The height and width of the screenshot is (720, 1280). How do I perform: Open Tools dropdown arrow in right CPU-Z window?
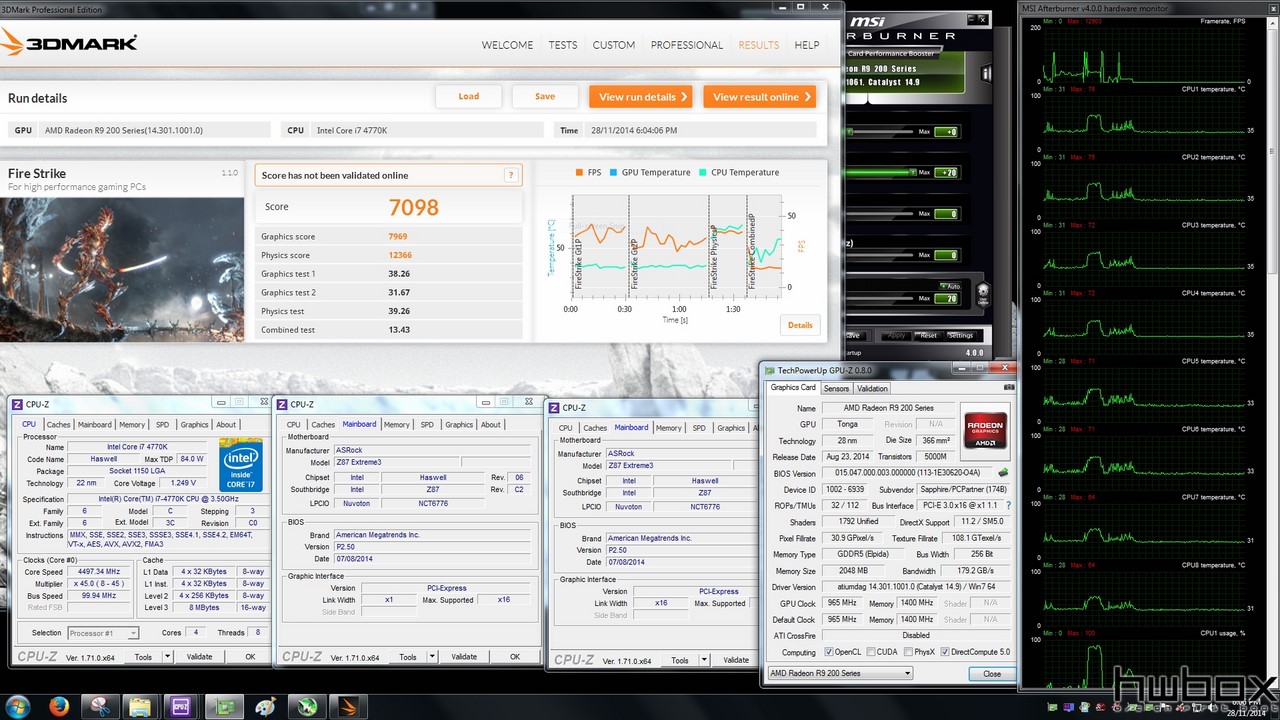[704, 660]
